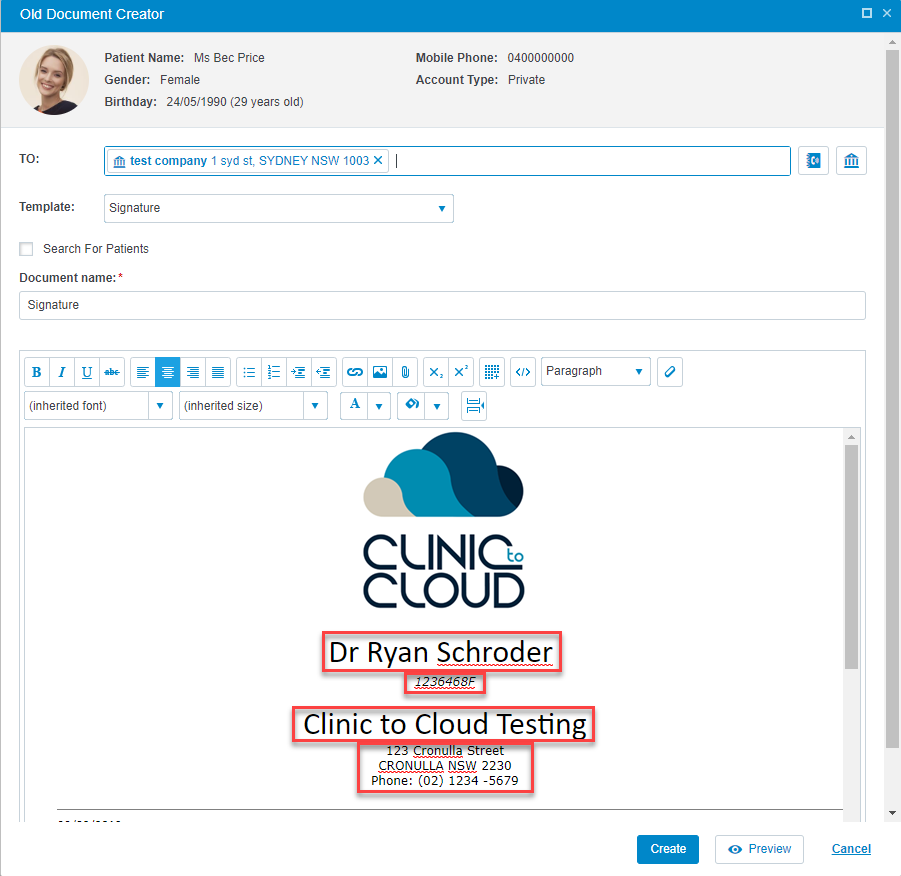Expand the background color picker arrow
This screenshot has width=901, height=876.
click(437, 406)
